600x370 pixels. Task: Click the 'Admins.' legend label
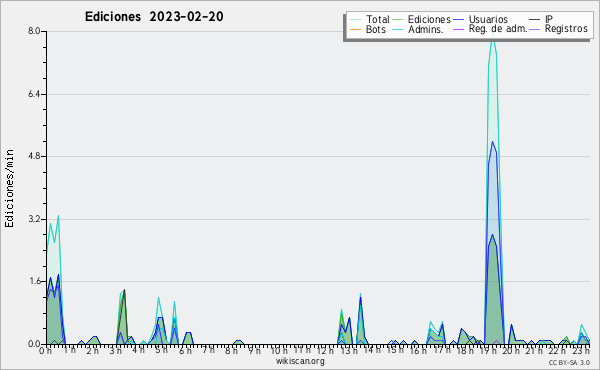point(426,29)
